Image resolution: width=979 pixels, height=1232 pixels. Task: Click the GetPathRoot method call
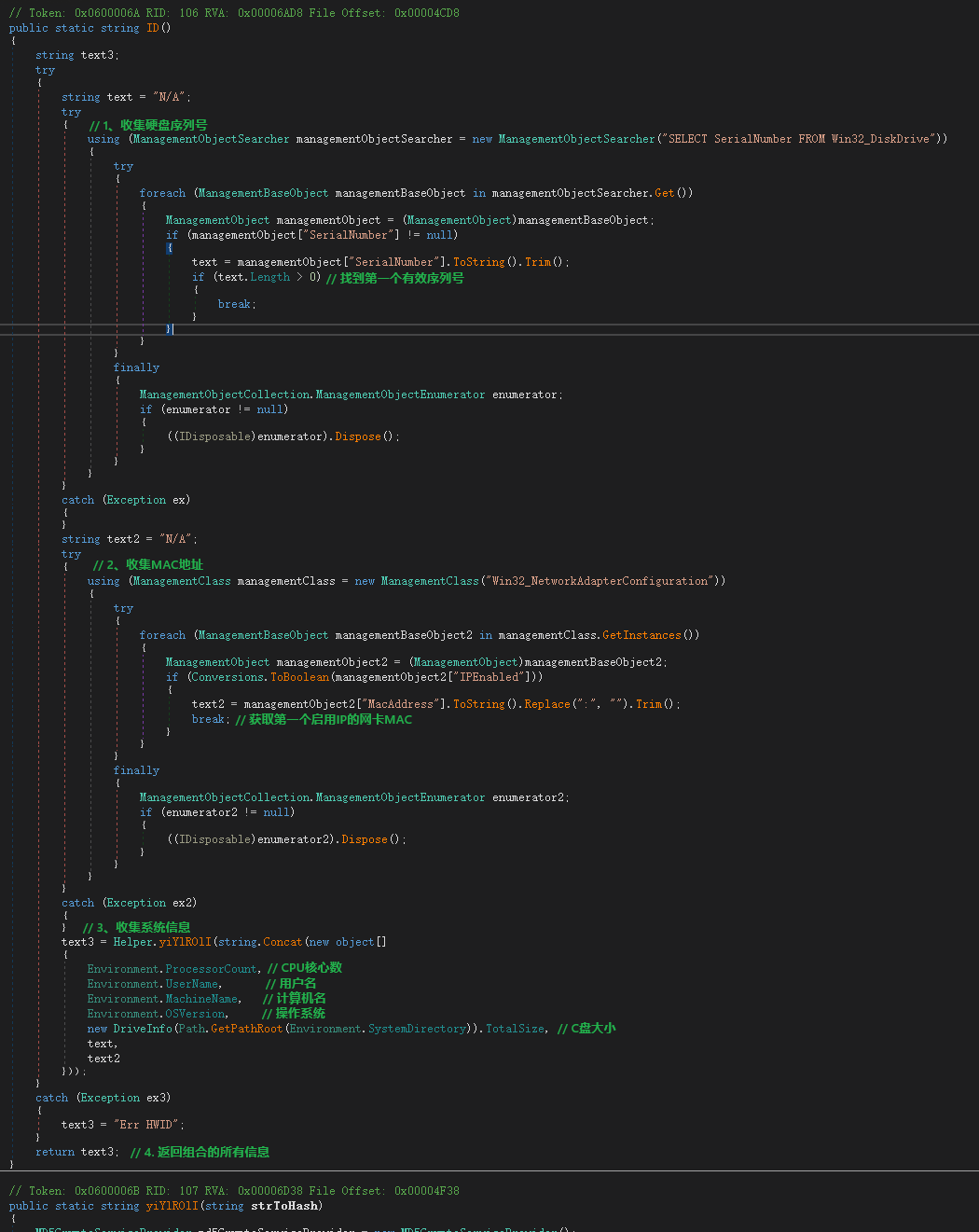pos(246,1029)
